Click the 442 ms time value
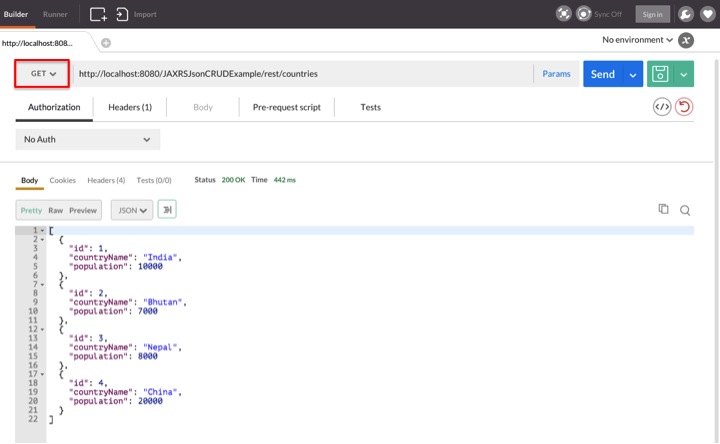720x444 pixels. pyautogui.click(x=285, y=180)
